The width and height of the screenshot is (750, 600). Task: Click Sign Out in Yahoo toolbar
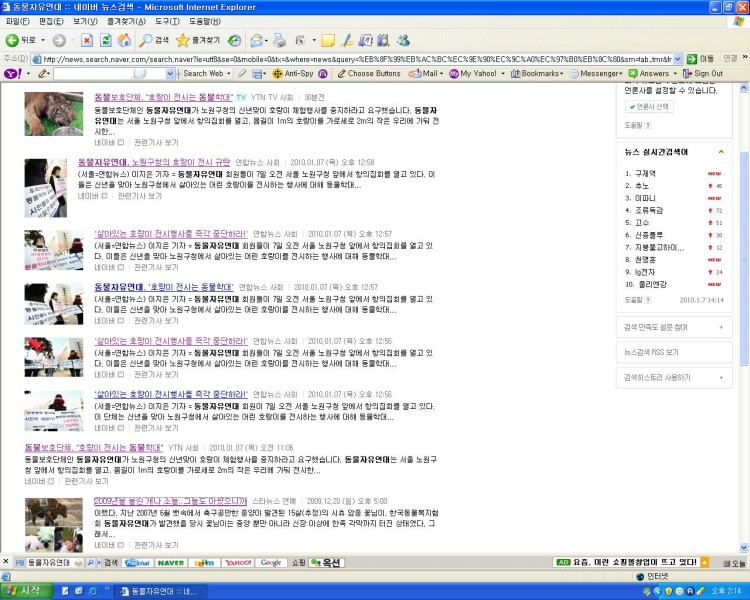(703, 73)
